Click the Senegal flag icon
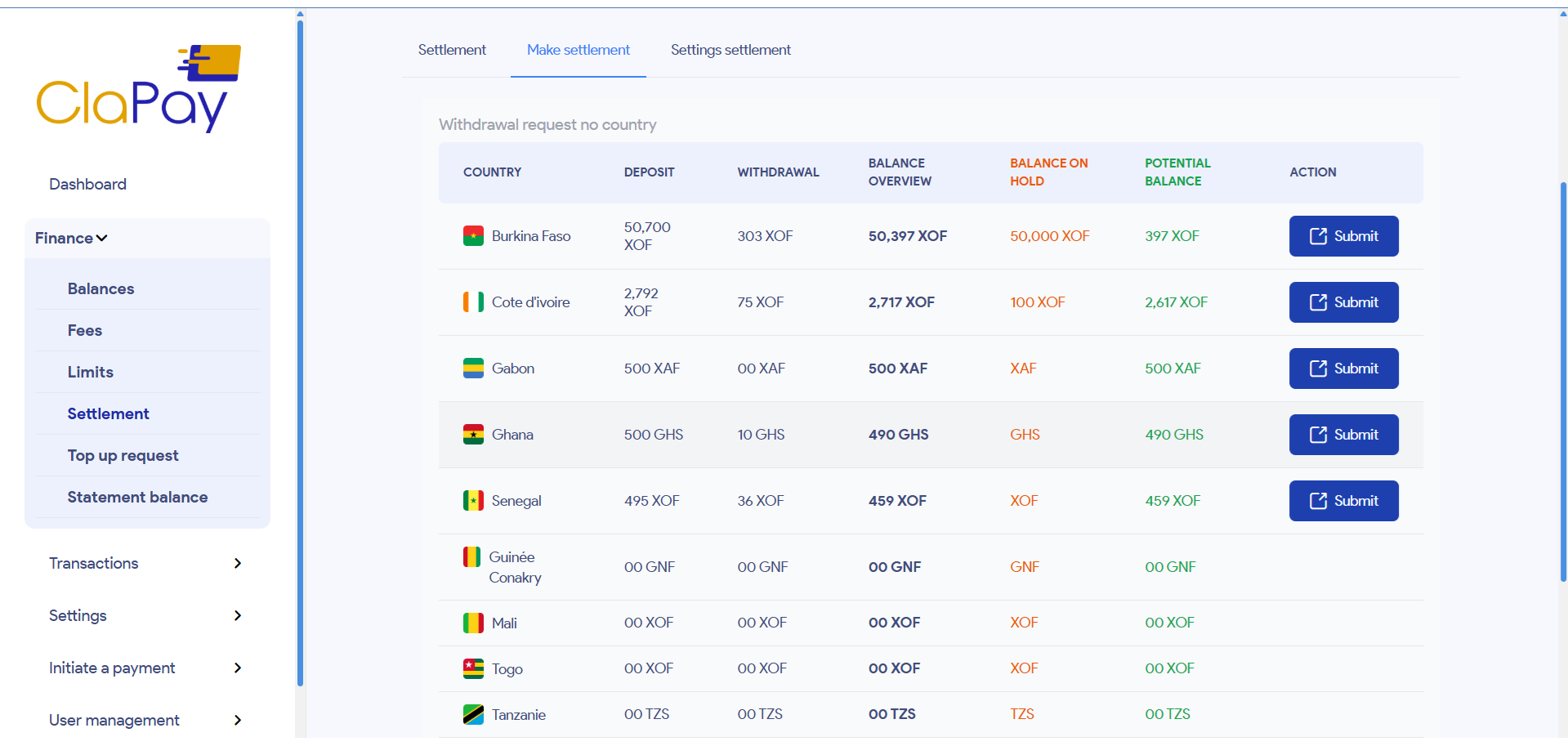Screen dimensions: 1568x746 click(473, 501)
